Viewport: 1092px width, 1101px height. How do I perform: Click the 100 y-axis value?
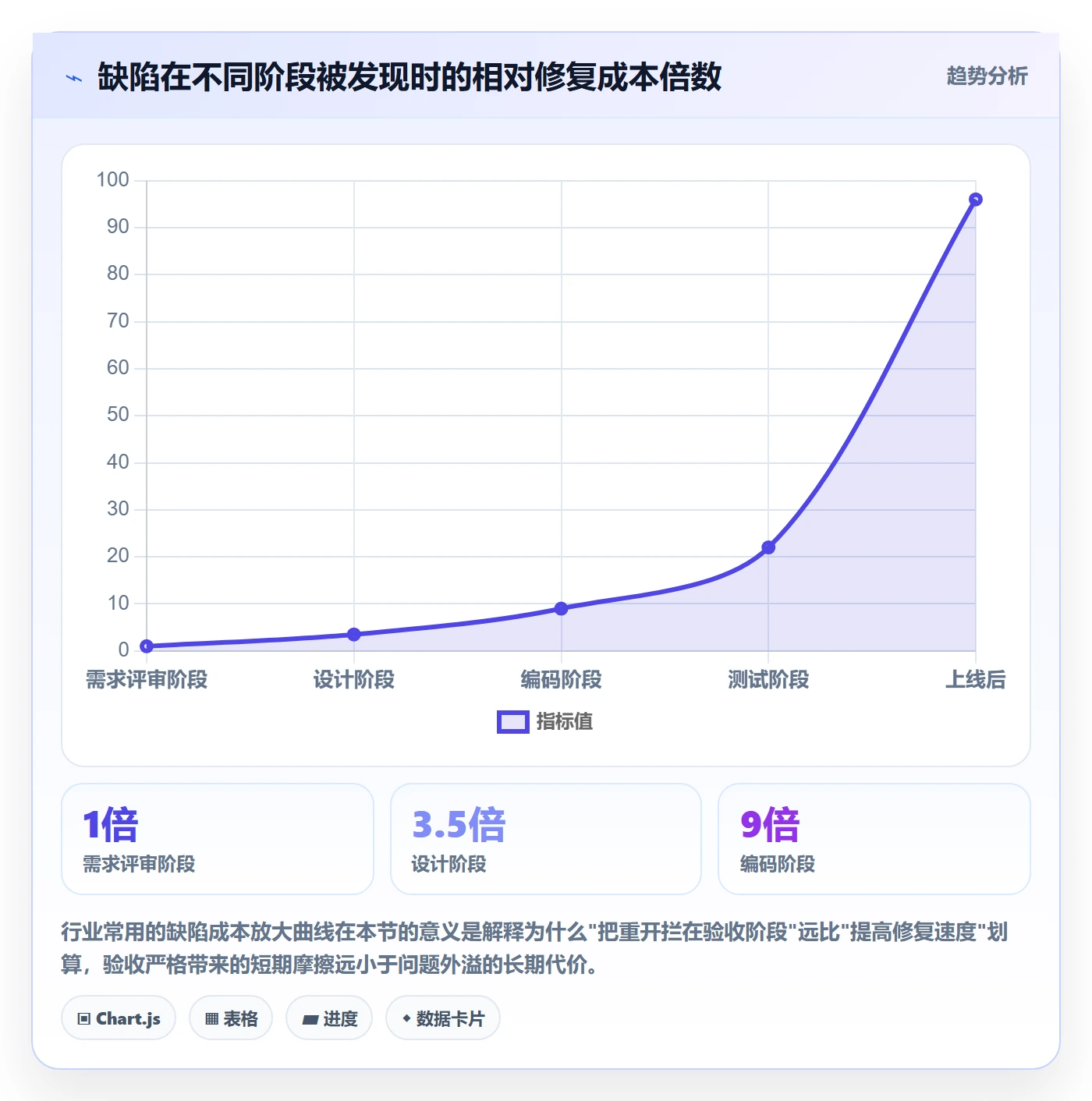(112, 180)
